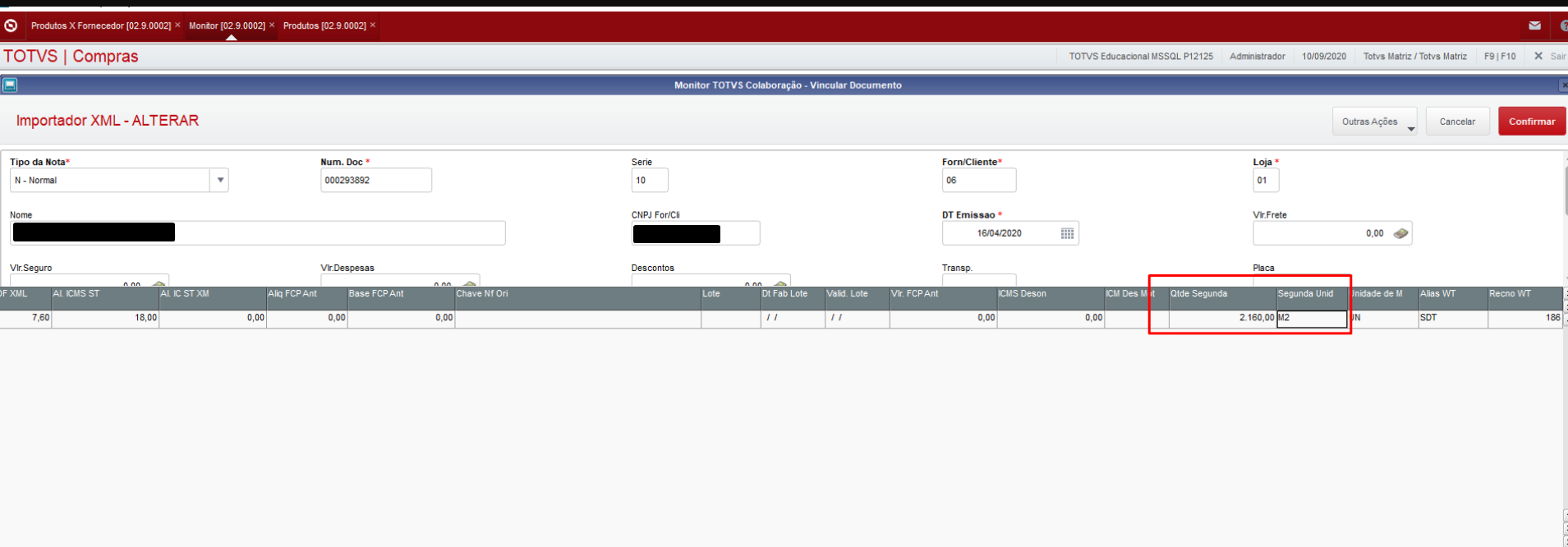Switch to Produtos X Fornecedor tab
Image resolution: width=1568 pixels, height=547 pixels.
click(101, 25)
